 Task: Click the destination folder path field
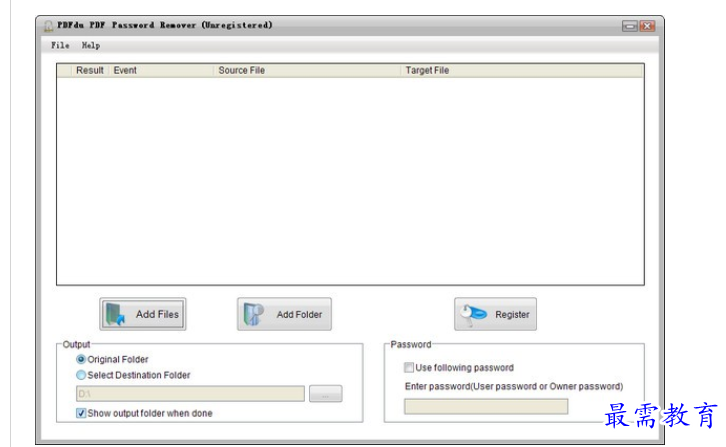[x=190, y=394]
